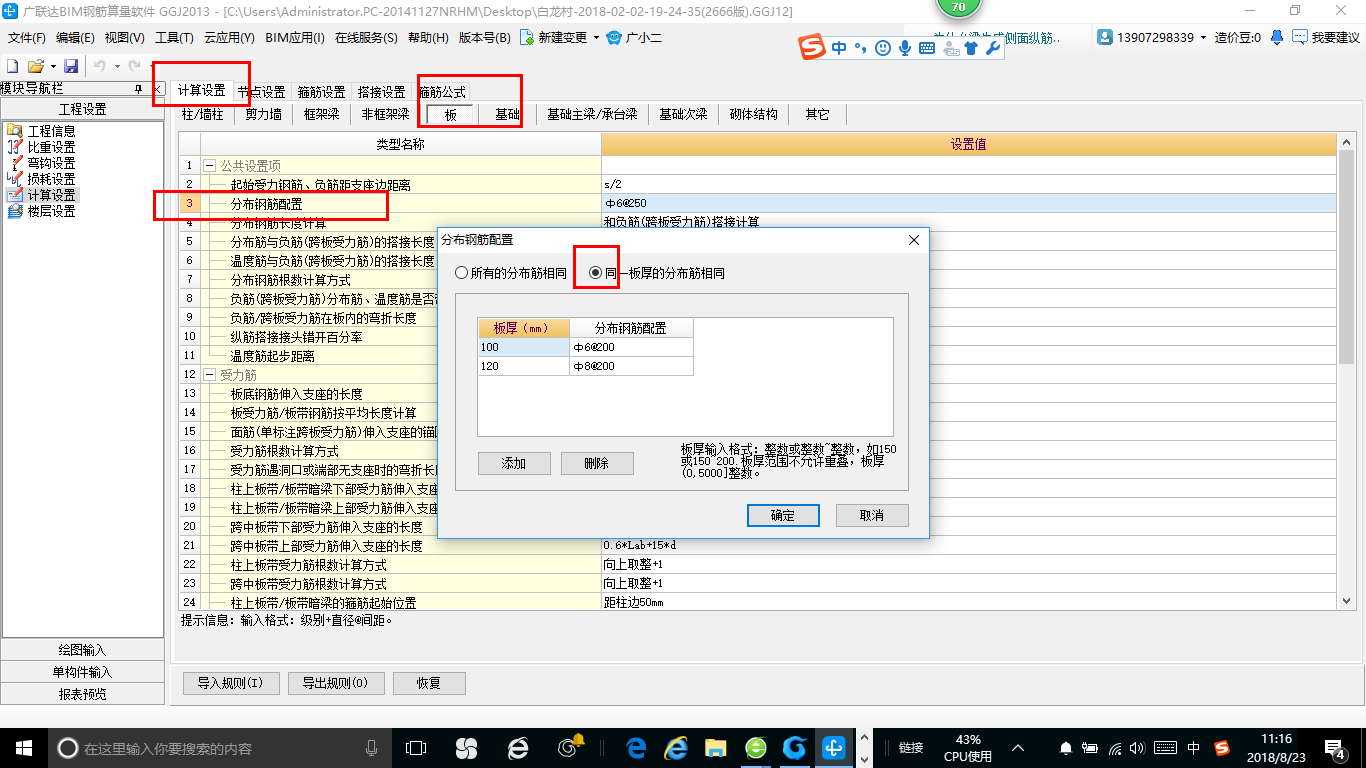The width and height of the screenshot is (1366, 768).
Task: Click the 添加 button
Action: 514,463
